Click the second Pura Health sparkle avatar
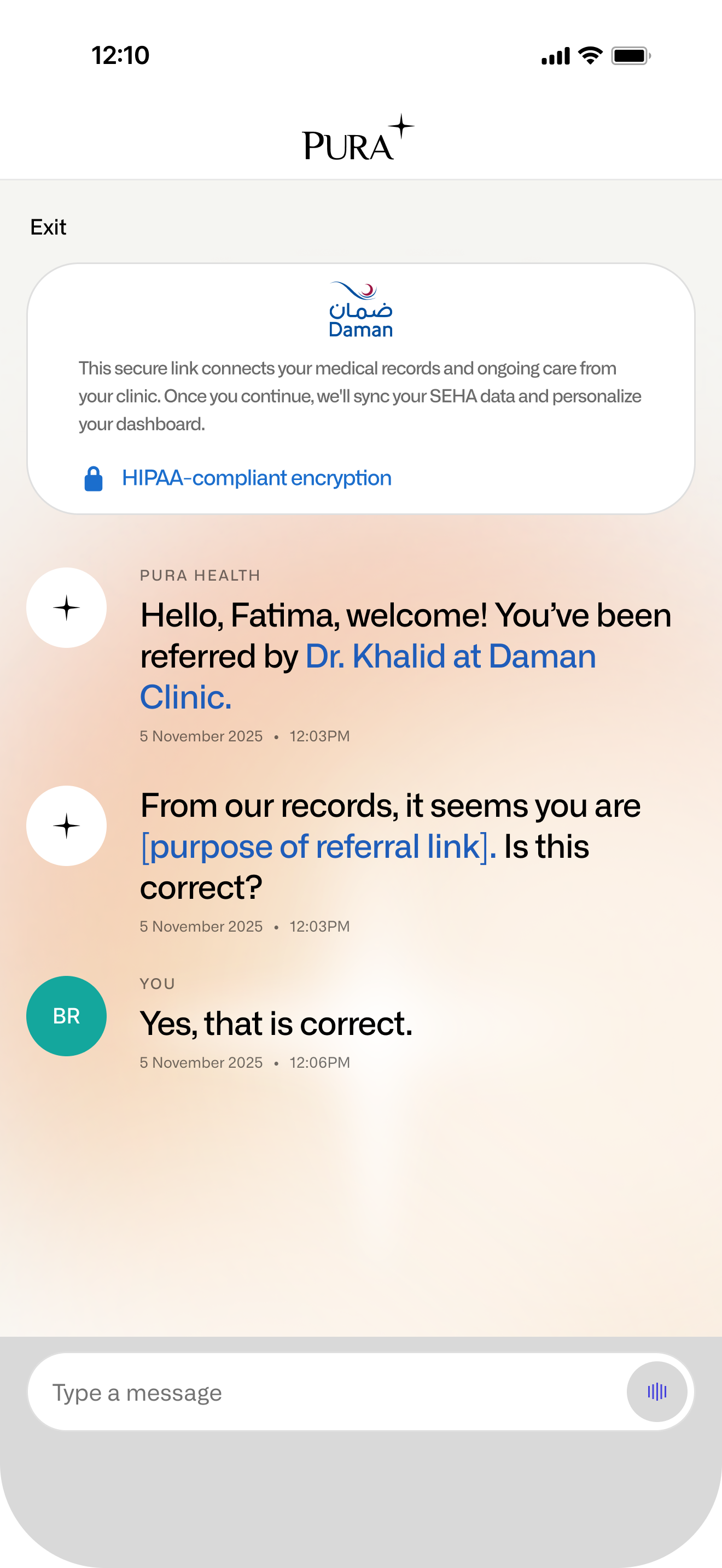The height and width of the screenshot is (1568, 722). click(66, 826)
